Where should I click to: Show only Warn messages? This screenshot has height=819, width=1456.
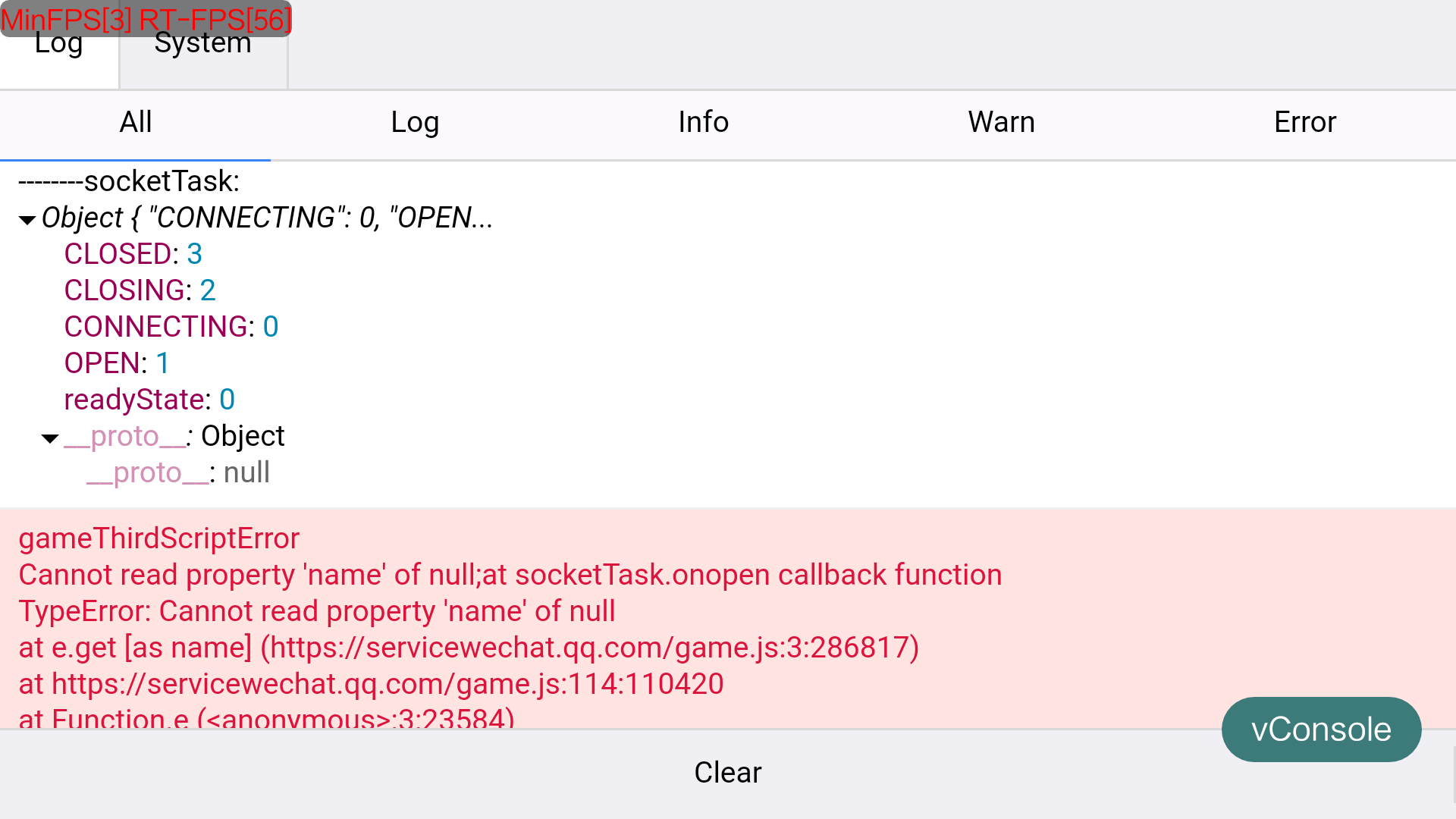[1001, 123]
